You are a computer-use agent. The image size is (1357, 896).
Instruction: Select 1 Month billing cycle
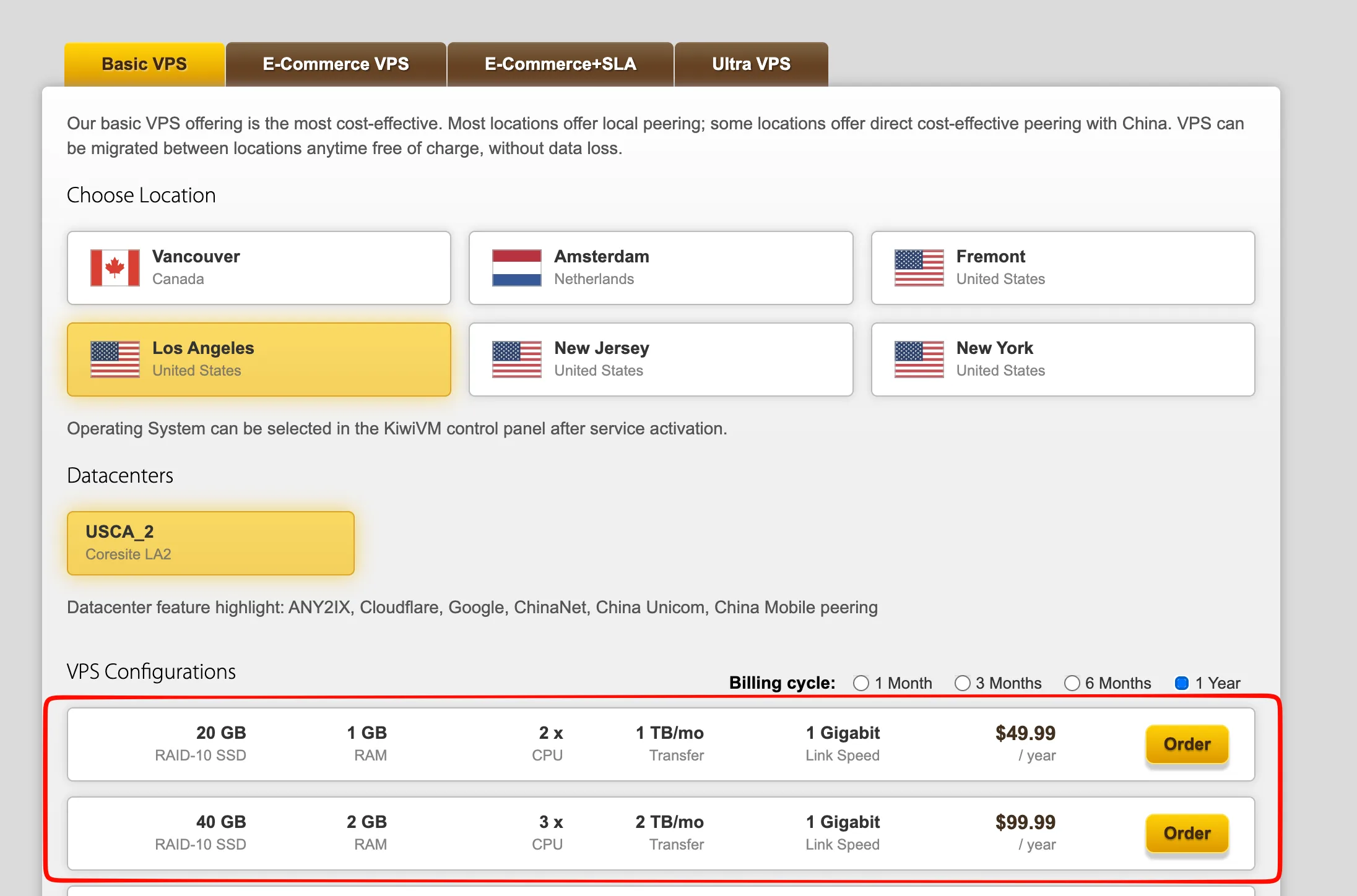click(861, 683)
